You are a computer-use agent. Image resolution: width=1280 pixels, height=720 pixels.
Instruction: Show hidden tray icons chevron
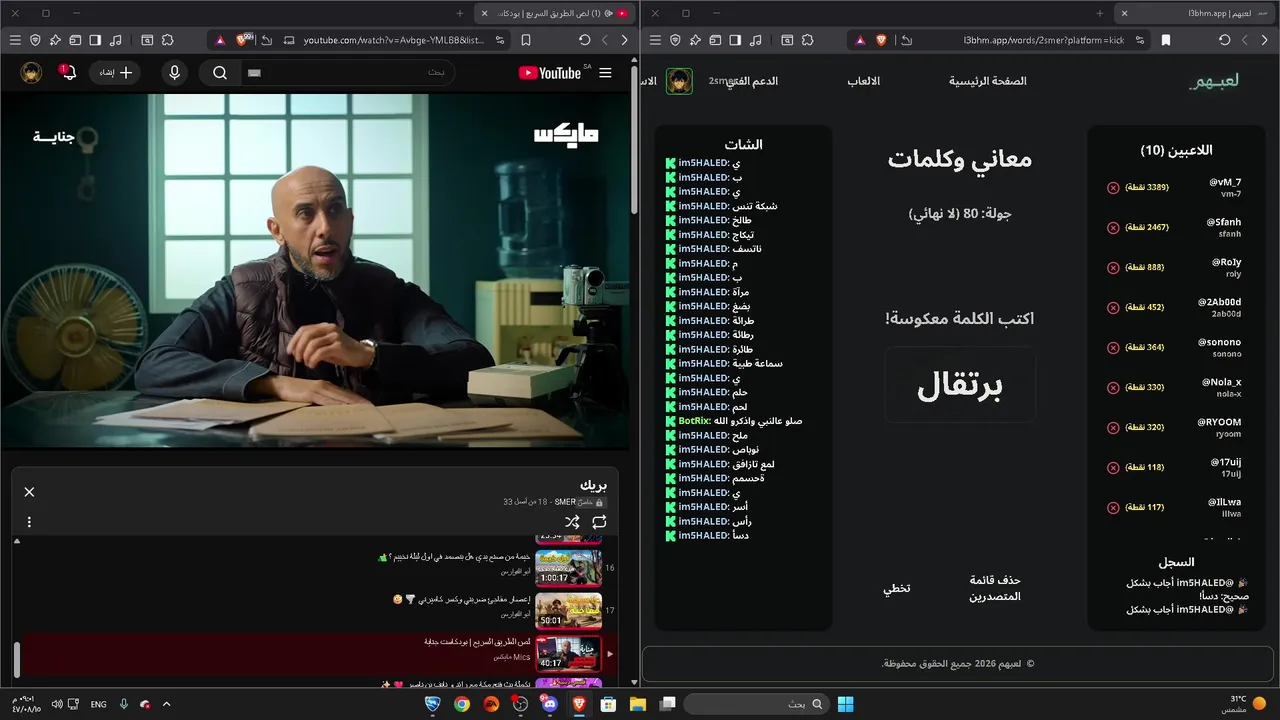click(x=166, y=704)
